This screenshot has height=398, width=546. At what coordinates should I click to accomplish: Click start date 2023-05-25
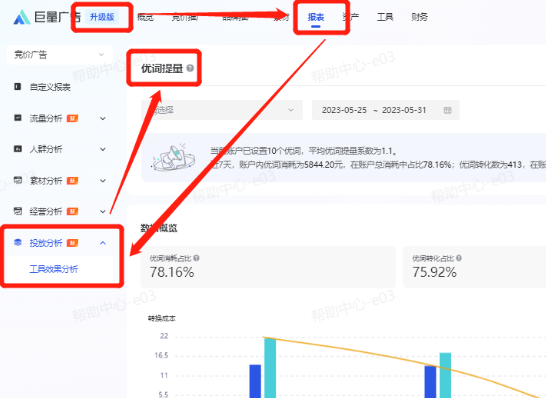344,110
